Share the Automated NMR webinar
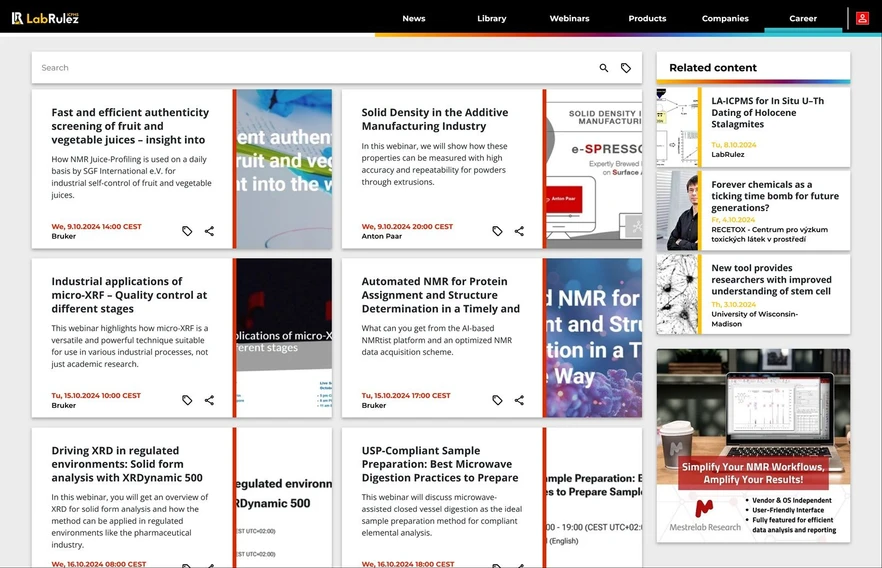Image resolution: width=882 pixels, height=568 pixels. 519,400
